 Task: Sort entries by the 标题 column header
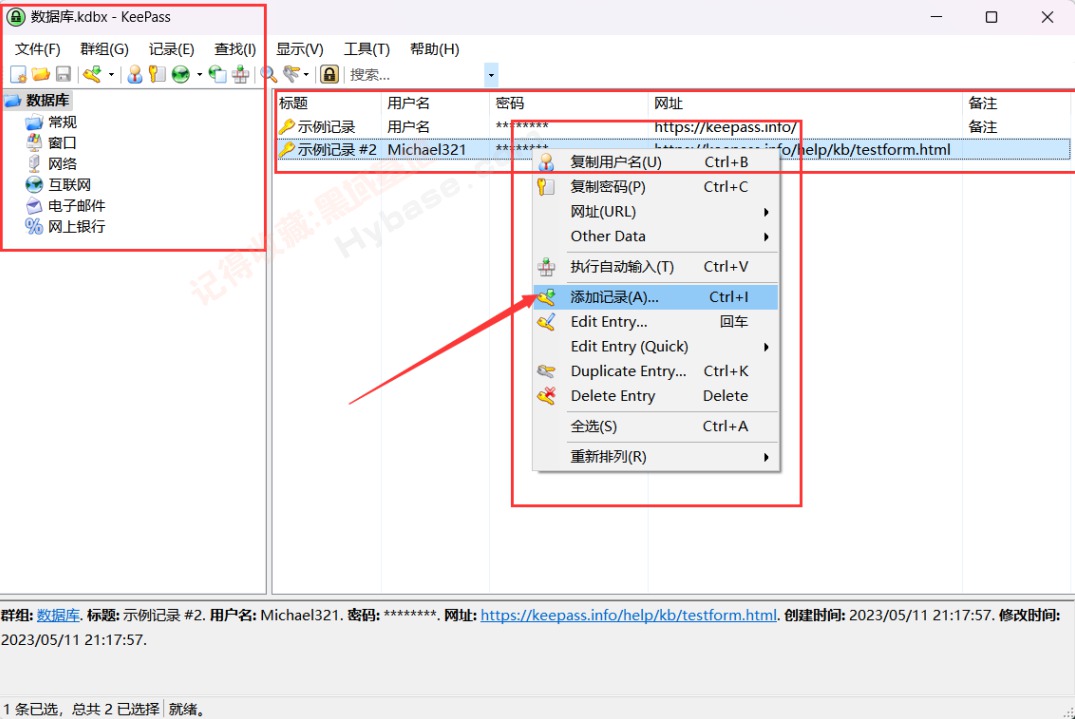pyautogui.click(x=328, y=103)
